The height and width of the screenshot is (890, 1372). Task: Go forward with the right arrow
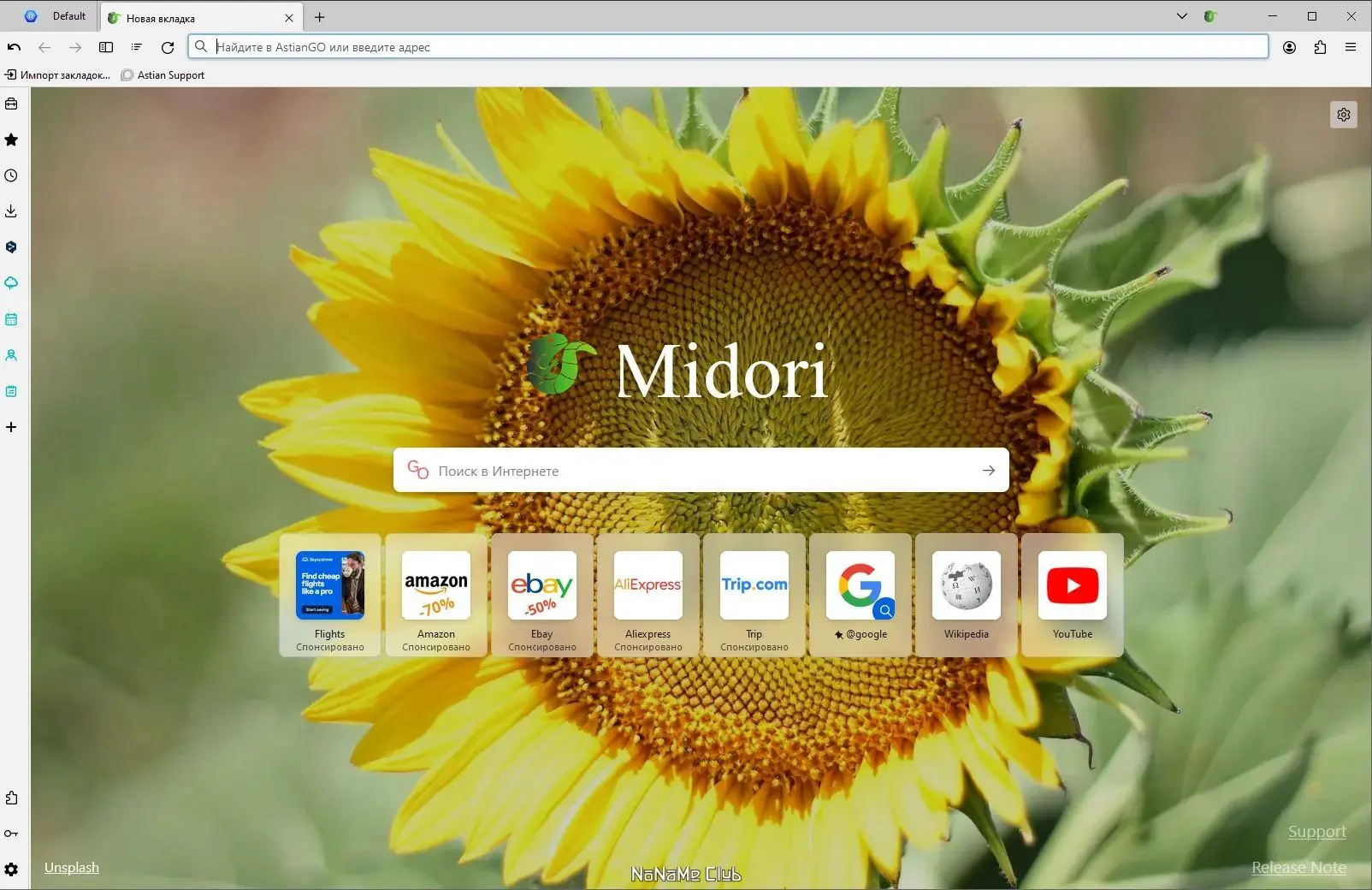point(75,47)
